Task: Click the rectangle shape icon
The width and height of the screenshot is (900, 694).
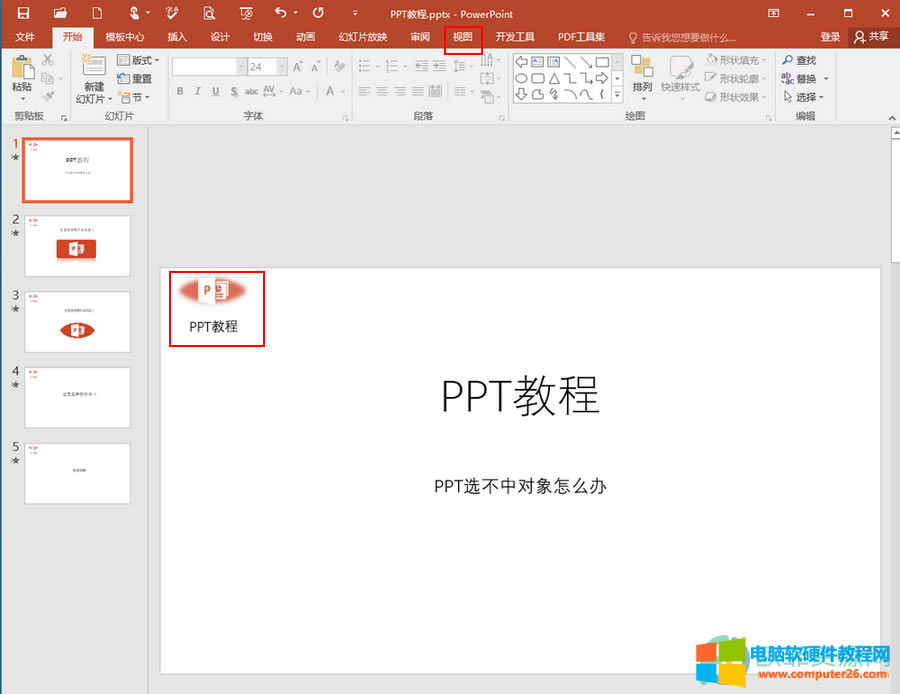Action: coord(602,62)
